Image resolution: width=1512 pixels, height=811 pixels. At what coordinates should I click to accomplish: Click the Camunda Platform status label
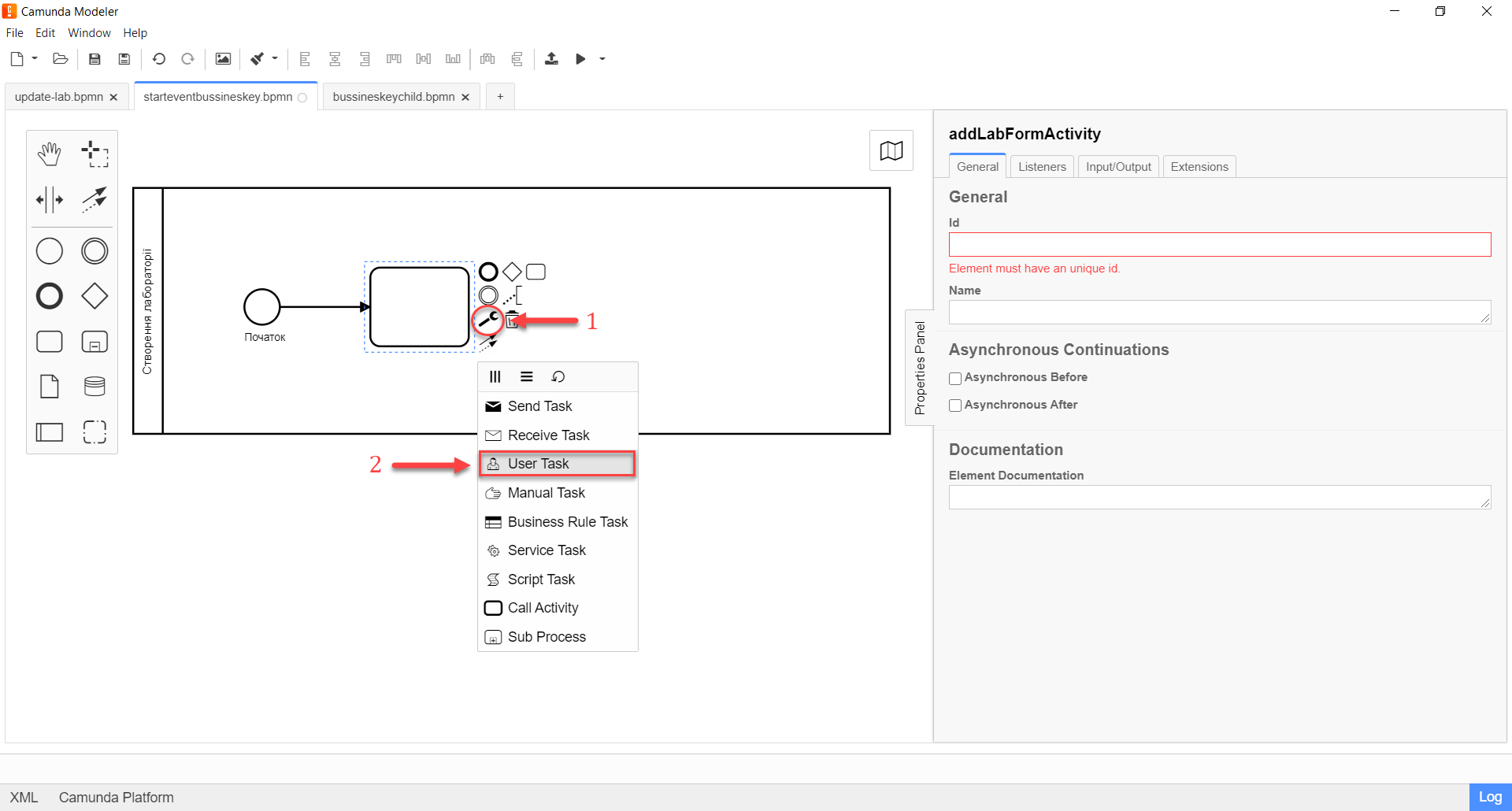[116, 797]
